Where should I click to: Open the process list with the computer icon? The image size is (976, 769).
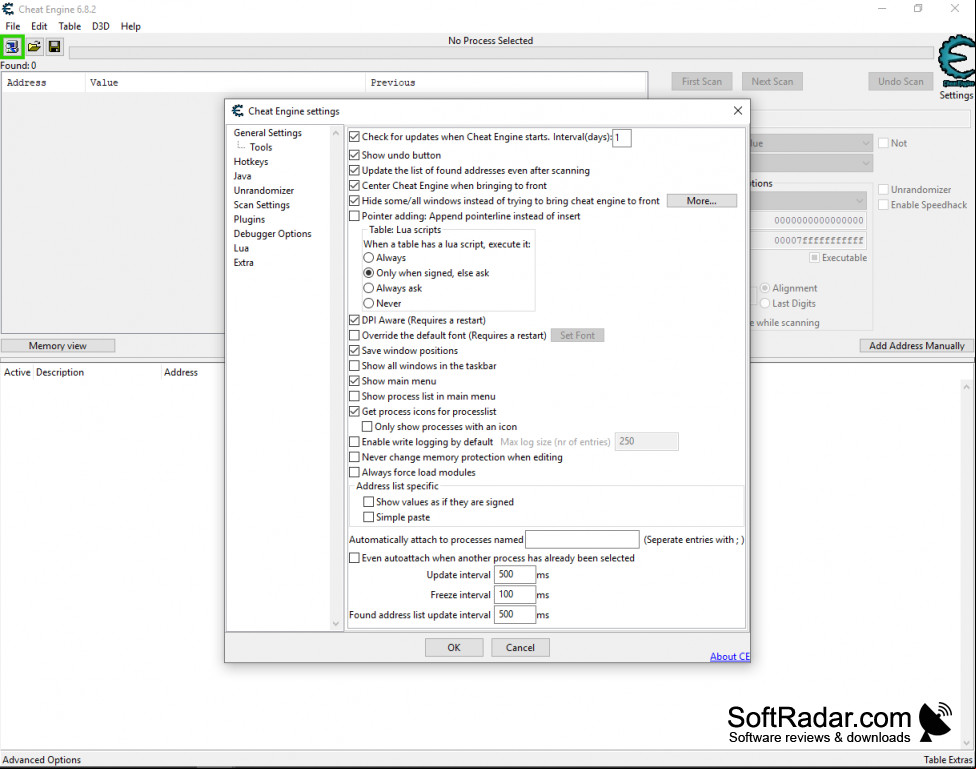[x=12, y=47]
